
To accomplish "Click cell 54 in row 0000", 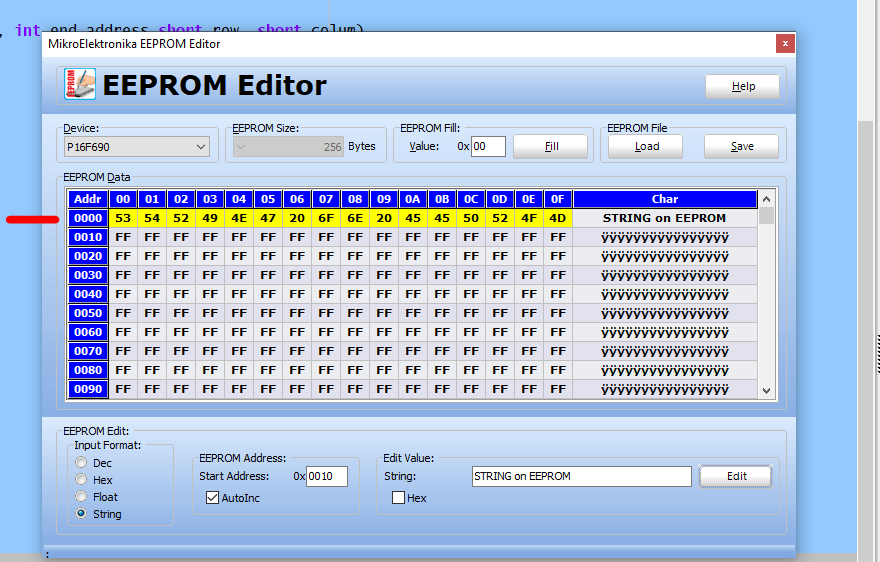I will coord(152,218).
